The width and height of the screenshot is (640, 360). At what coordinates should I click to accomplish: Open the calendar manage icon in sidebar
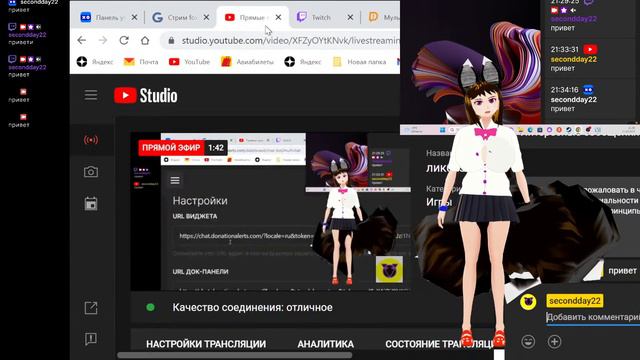click(91, 204)
